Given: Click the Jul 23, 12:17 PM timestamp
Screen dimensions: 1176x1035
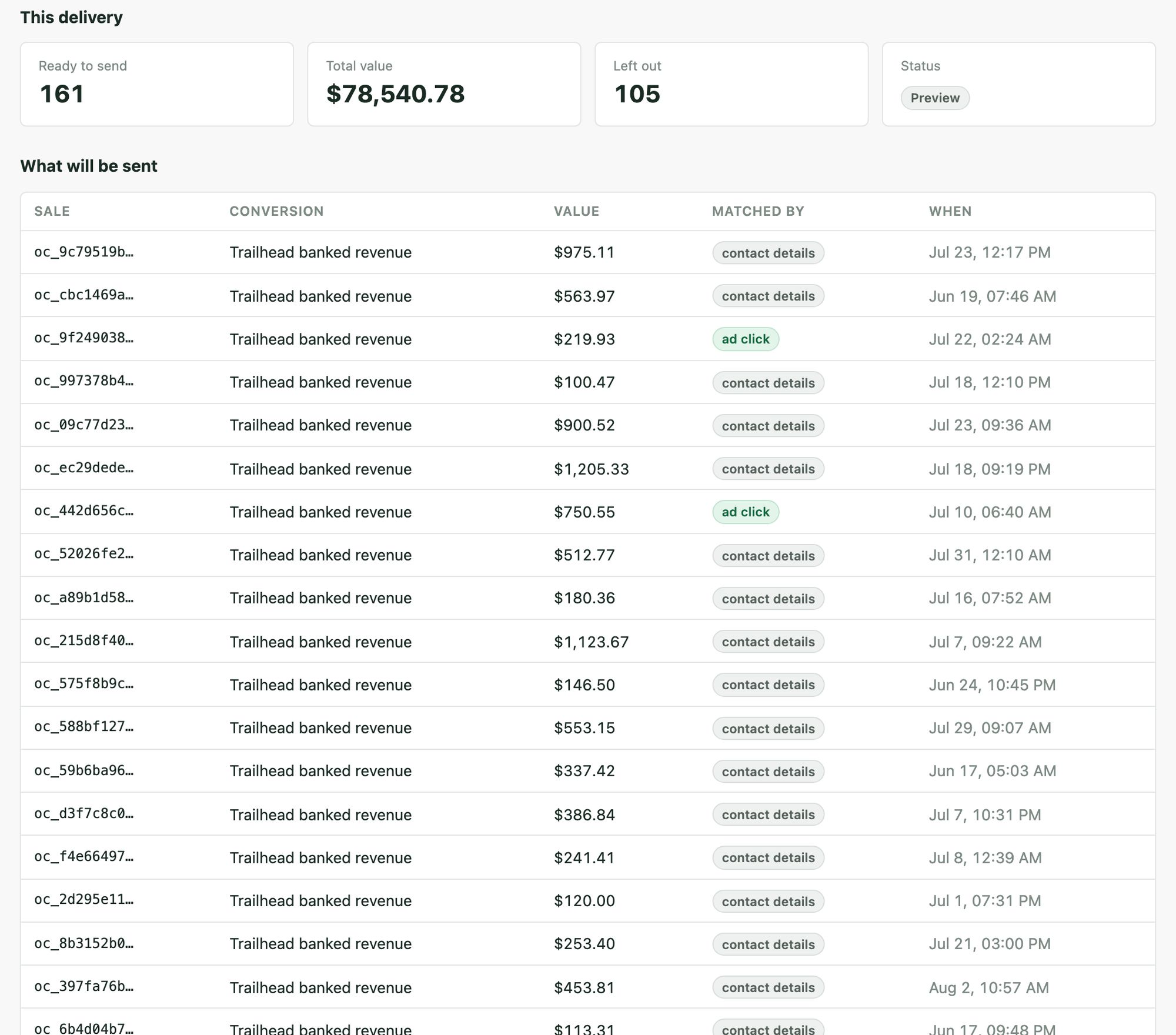Looking at the screenshot, I should pyautogui.click(x=990, y=252).
